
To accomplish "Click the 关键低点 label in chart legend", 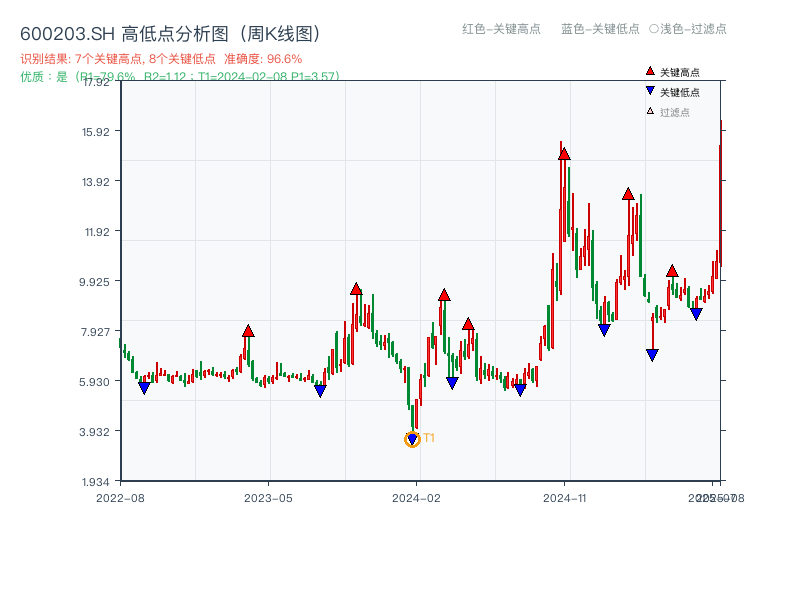I will 680,92.
